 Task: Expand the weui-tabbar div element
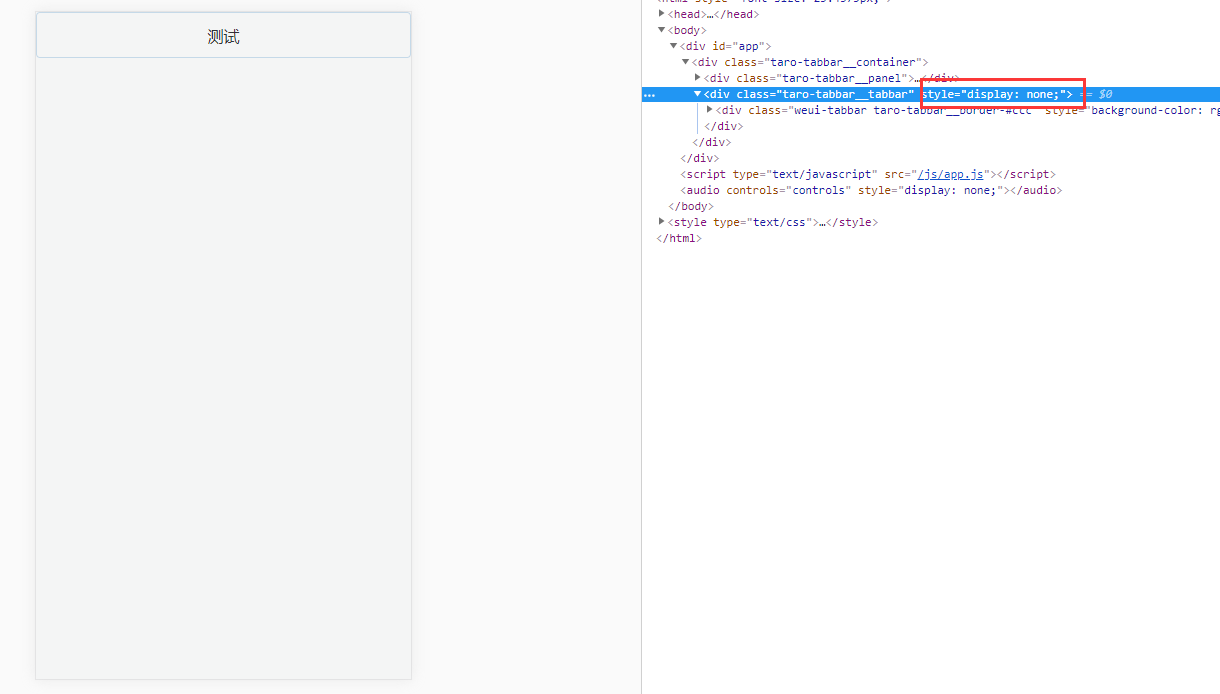(x=709, y=110)
